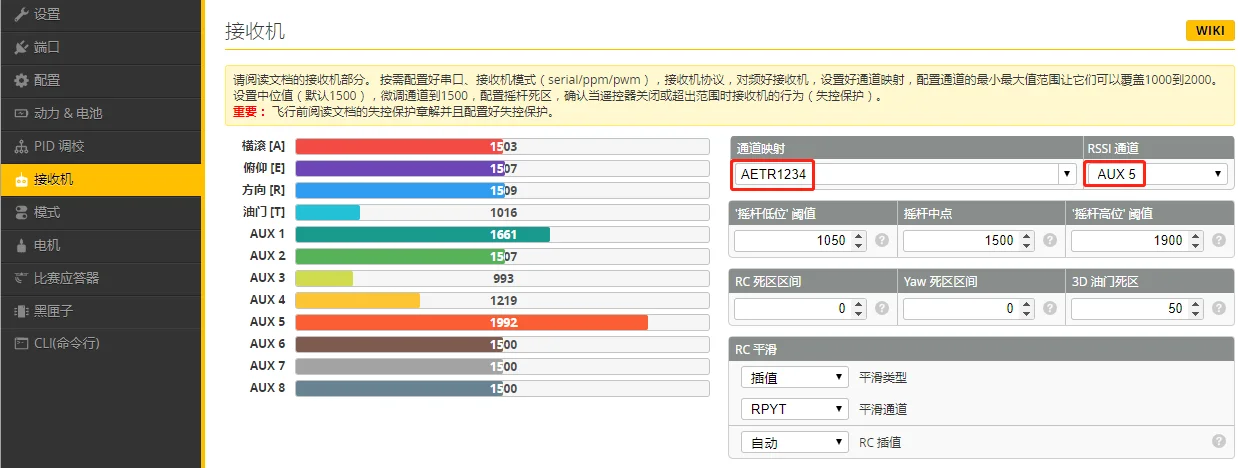1238x468 pixels.
Task: Click help icon beside RC 死区区间
Action: 882,310
